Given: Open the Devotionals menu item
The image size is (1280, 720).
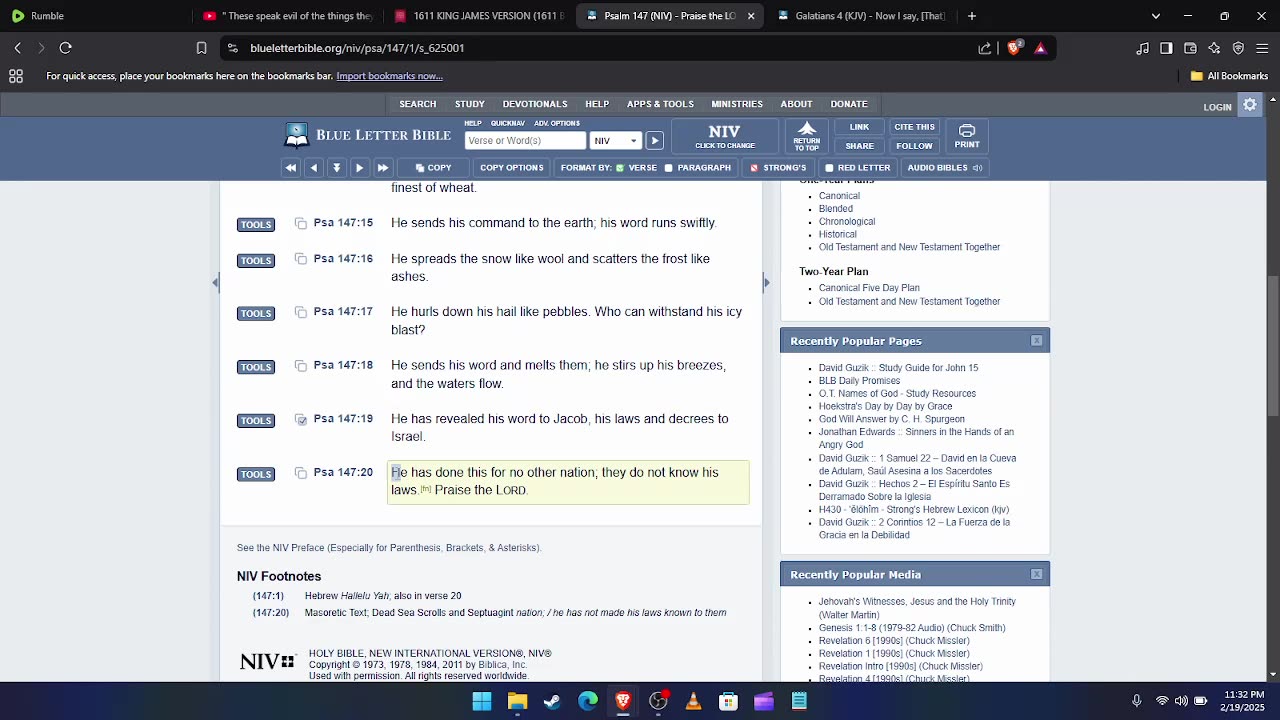Looking at the screenshot, I should click(x=535, y=104).
